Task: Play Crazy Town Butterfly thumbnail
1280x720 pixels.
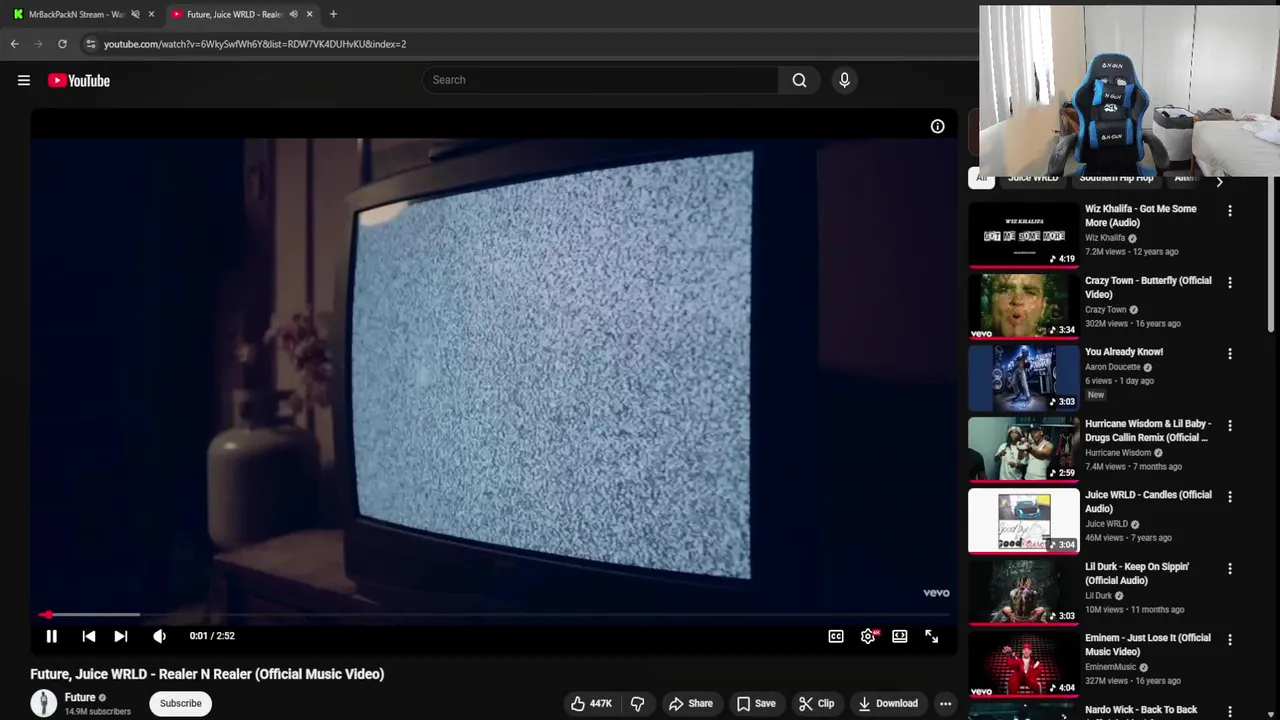Action: point(1024,307)
